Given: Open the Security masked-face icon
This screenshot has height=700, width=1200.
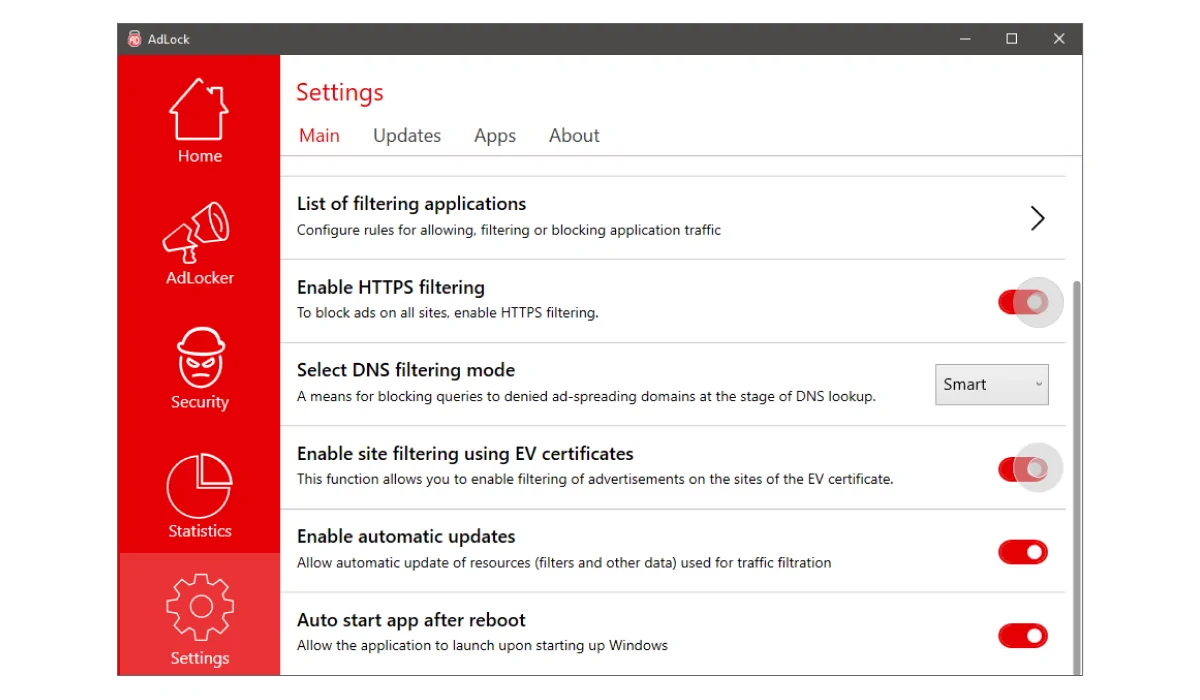Looking at the screenshot, I should [200, 357].
